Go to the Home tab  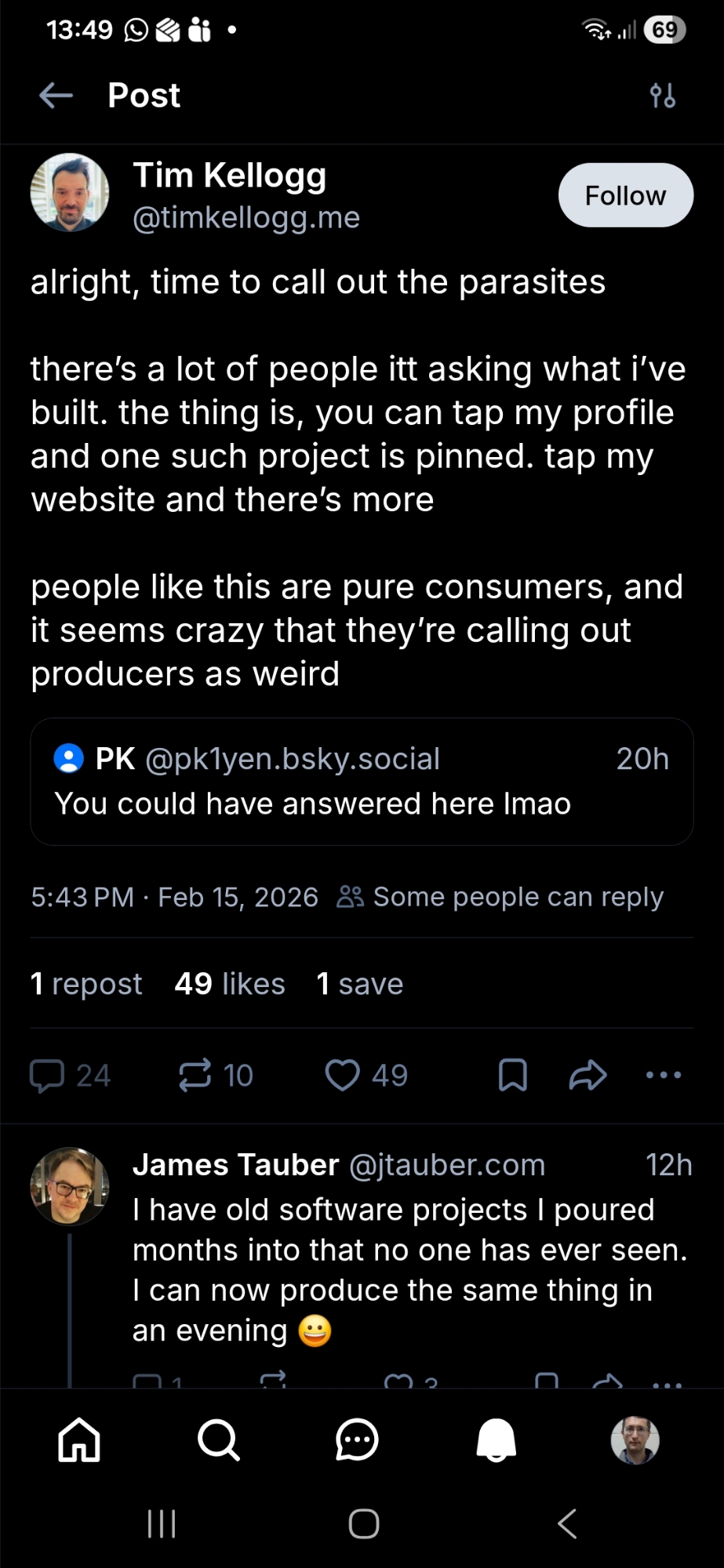coord(80,1440)
